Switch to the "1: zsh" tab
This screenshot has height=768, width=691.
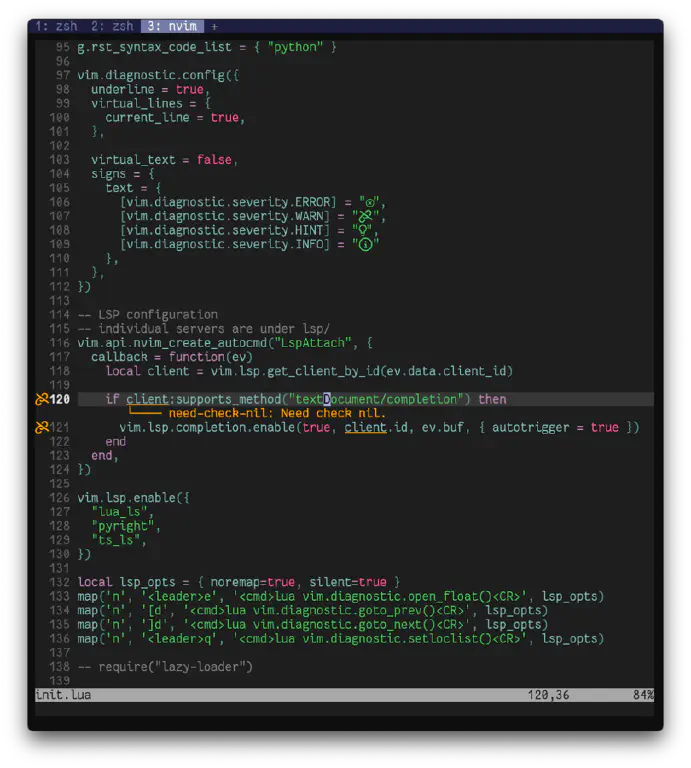[x=57, y=26]
